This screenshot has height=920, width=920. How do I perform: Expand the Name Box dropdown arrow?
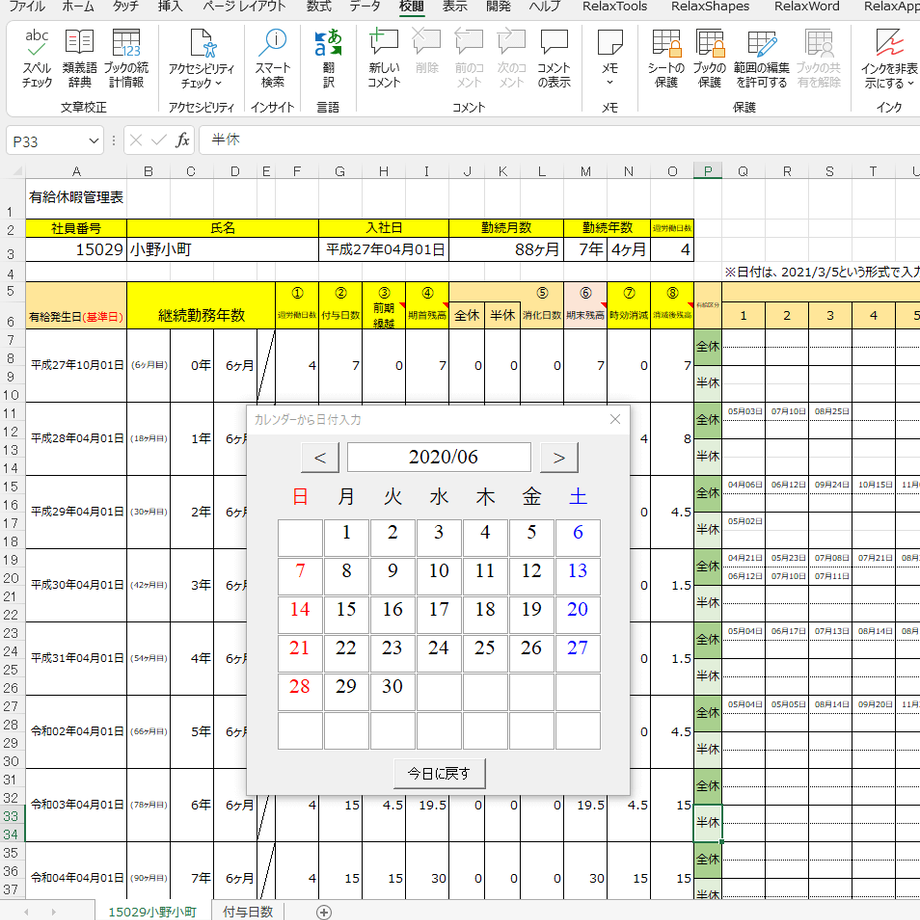[x=93, y=141]
